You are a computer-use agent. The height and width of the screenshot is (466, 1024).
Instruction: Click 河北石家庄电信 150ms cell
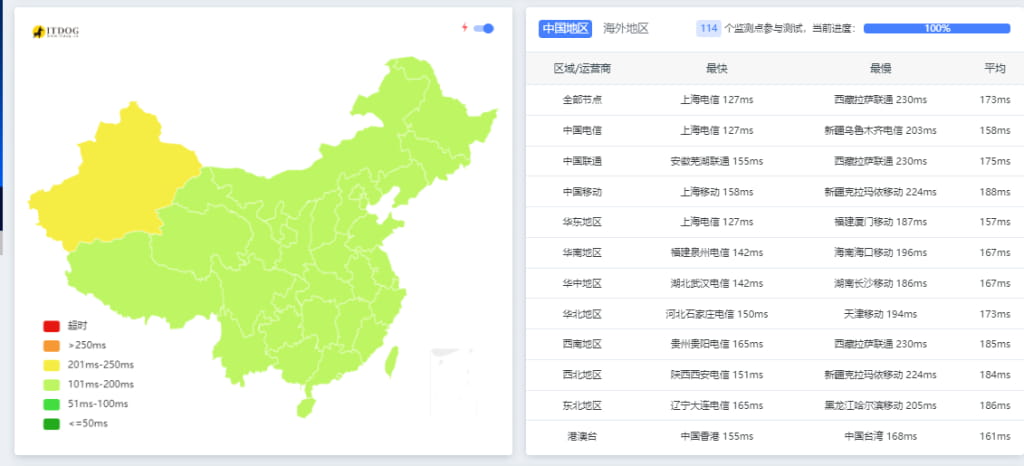pos(716,314)
